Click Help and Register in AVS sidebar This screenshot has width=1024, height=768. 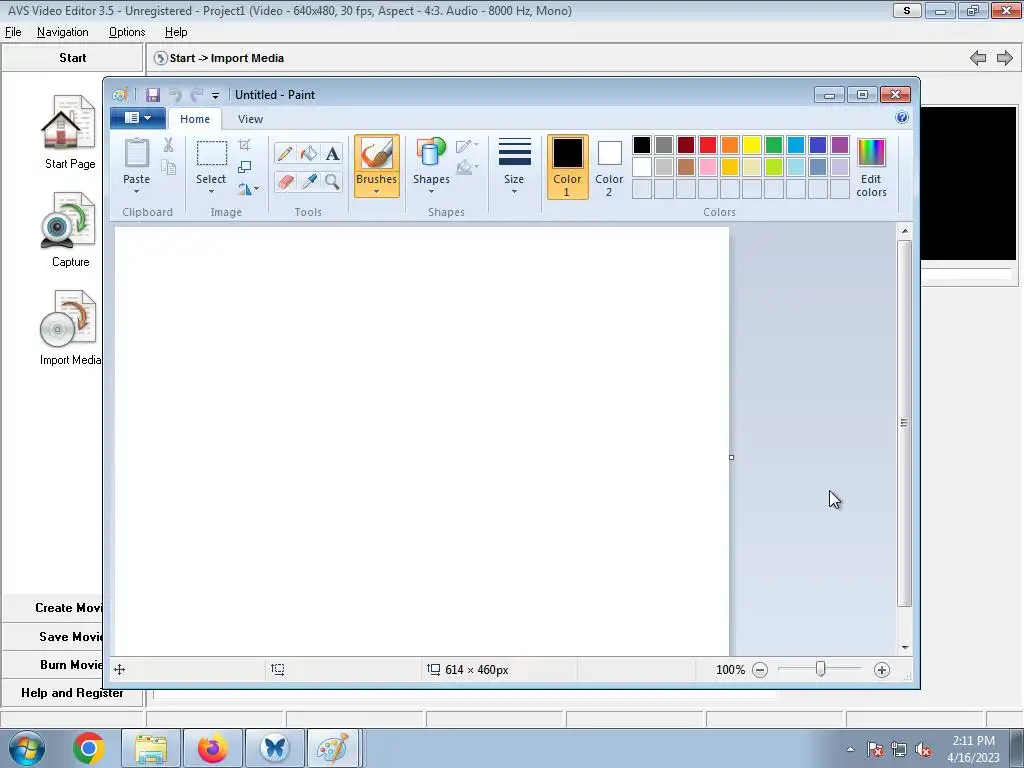click(x=72, y=693)
